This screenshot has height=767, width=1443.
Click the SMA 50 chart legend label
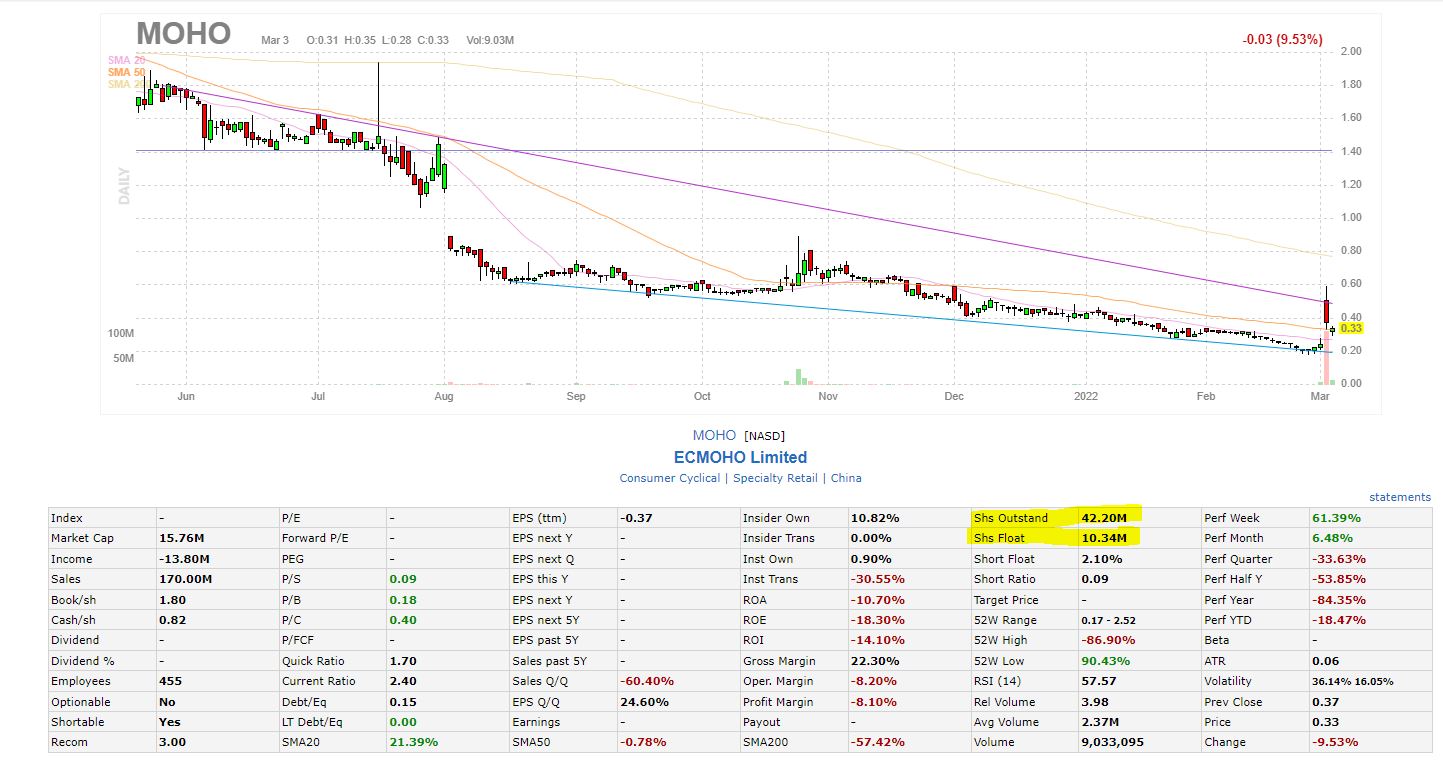[x=126, y=72]
